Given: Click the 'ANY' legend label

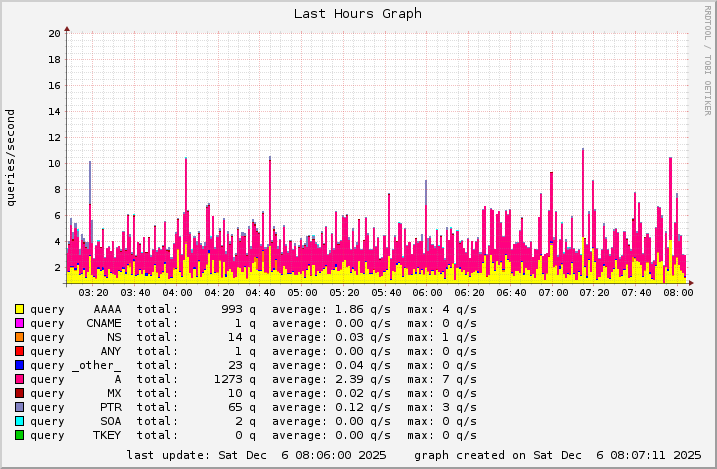Looking at the screenshot, I should [111, 352].
